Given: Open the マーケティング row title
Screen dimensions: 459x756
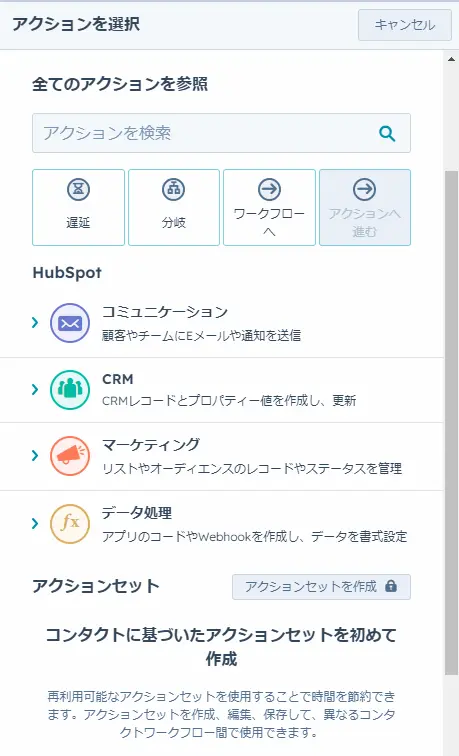Looking at the screenshot, I should coord(151,444).
